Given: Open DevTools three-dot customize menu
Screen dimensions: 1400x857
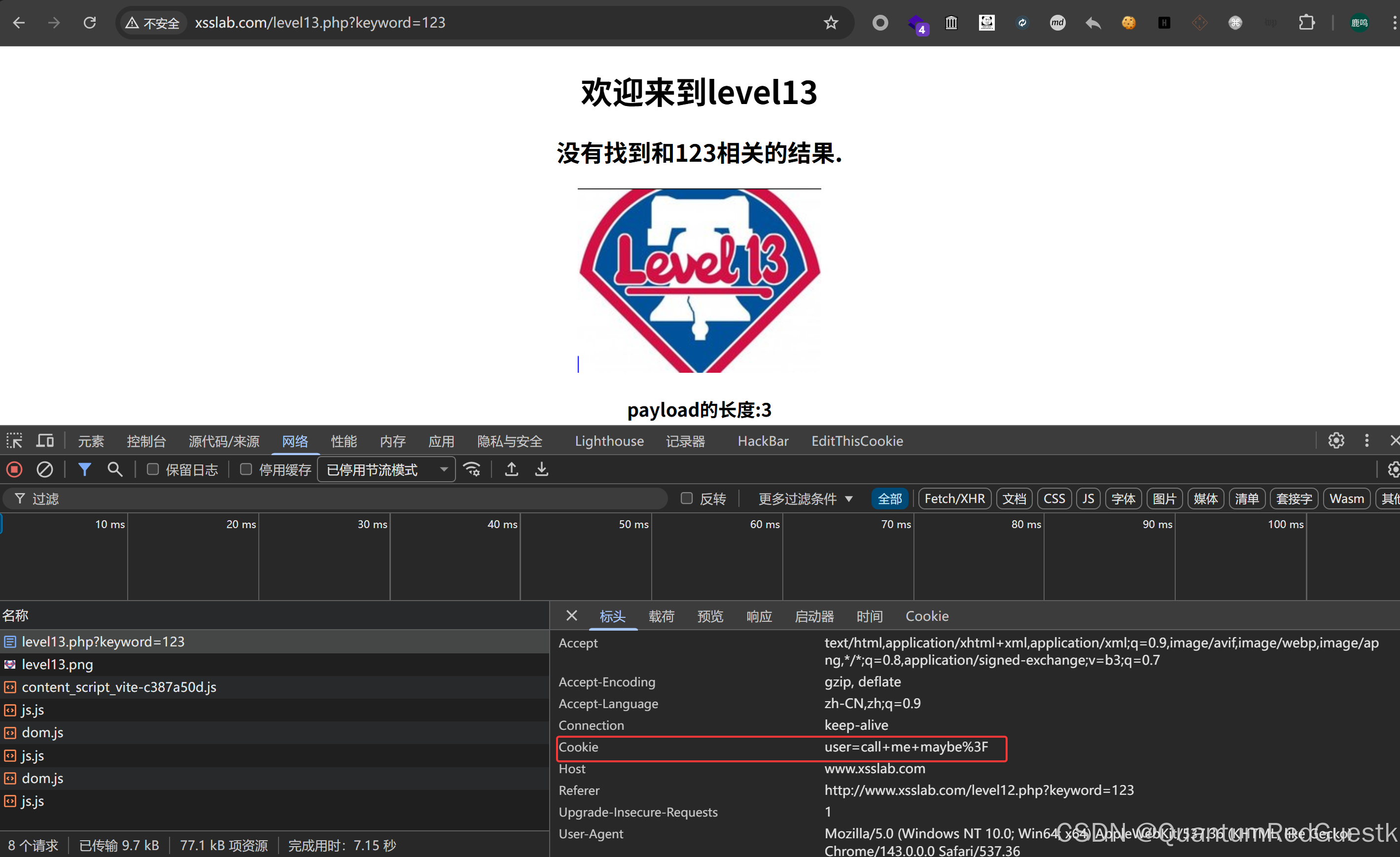Looking at the screenshot, I should coord(1366,440).
